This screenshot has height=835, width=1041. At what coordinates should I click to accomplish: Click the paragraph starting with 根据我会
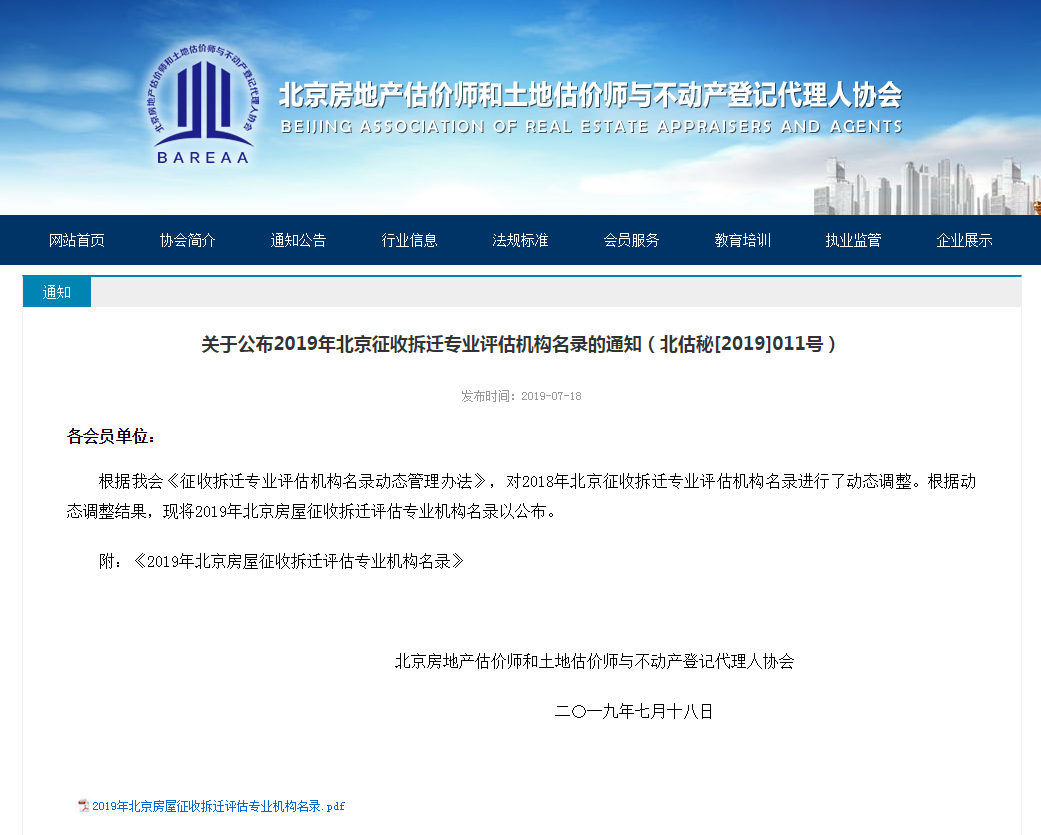[x=521, y=496]
